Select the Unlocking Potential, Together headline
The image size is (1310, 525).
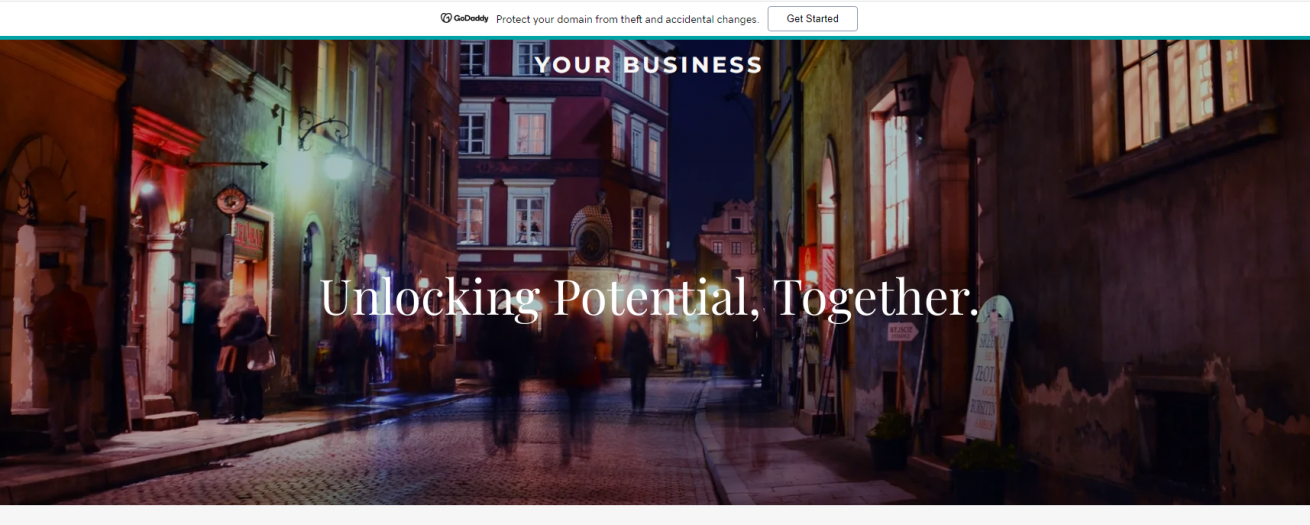[649, 297]
